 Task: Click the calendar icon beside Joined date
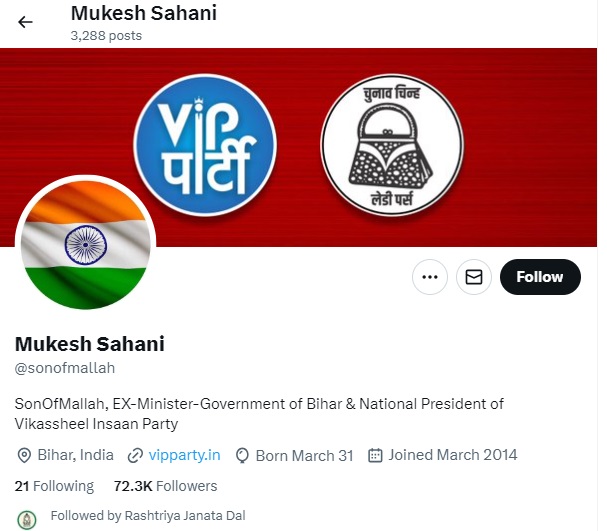[x=376, y=455]
